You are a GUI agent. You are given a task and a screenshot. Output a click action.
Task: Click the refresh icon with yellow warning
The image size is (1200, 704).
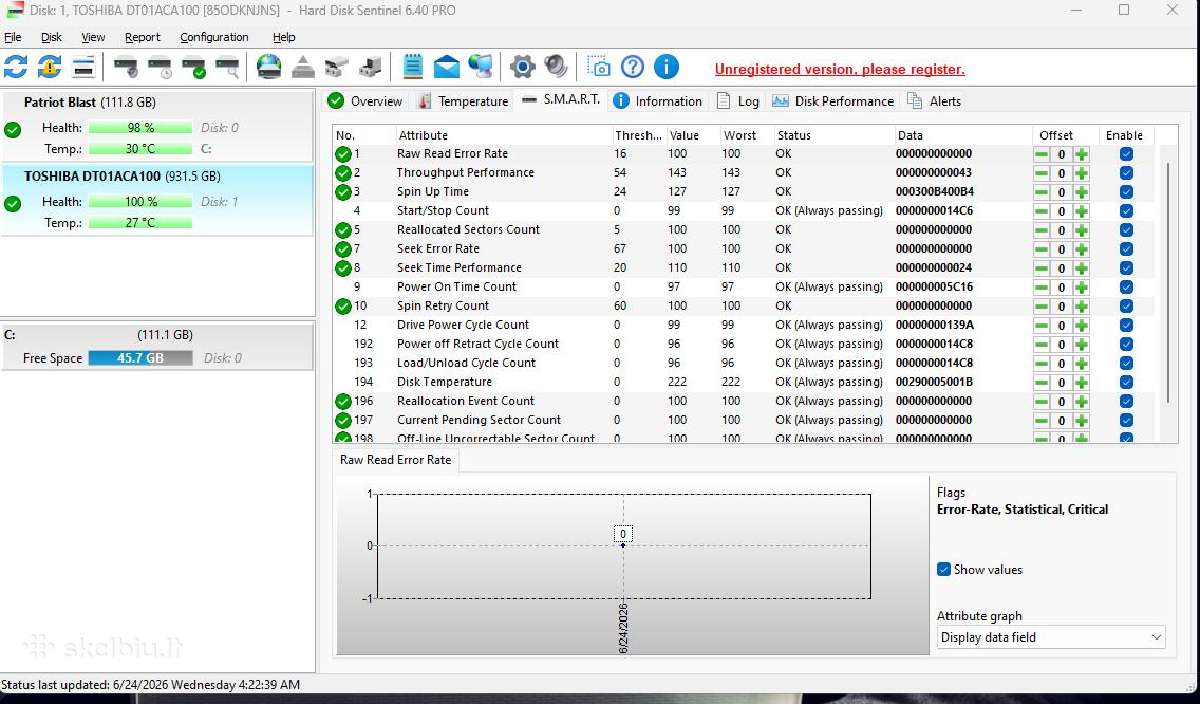point(49,67)
